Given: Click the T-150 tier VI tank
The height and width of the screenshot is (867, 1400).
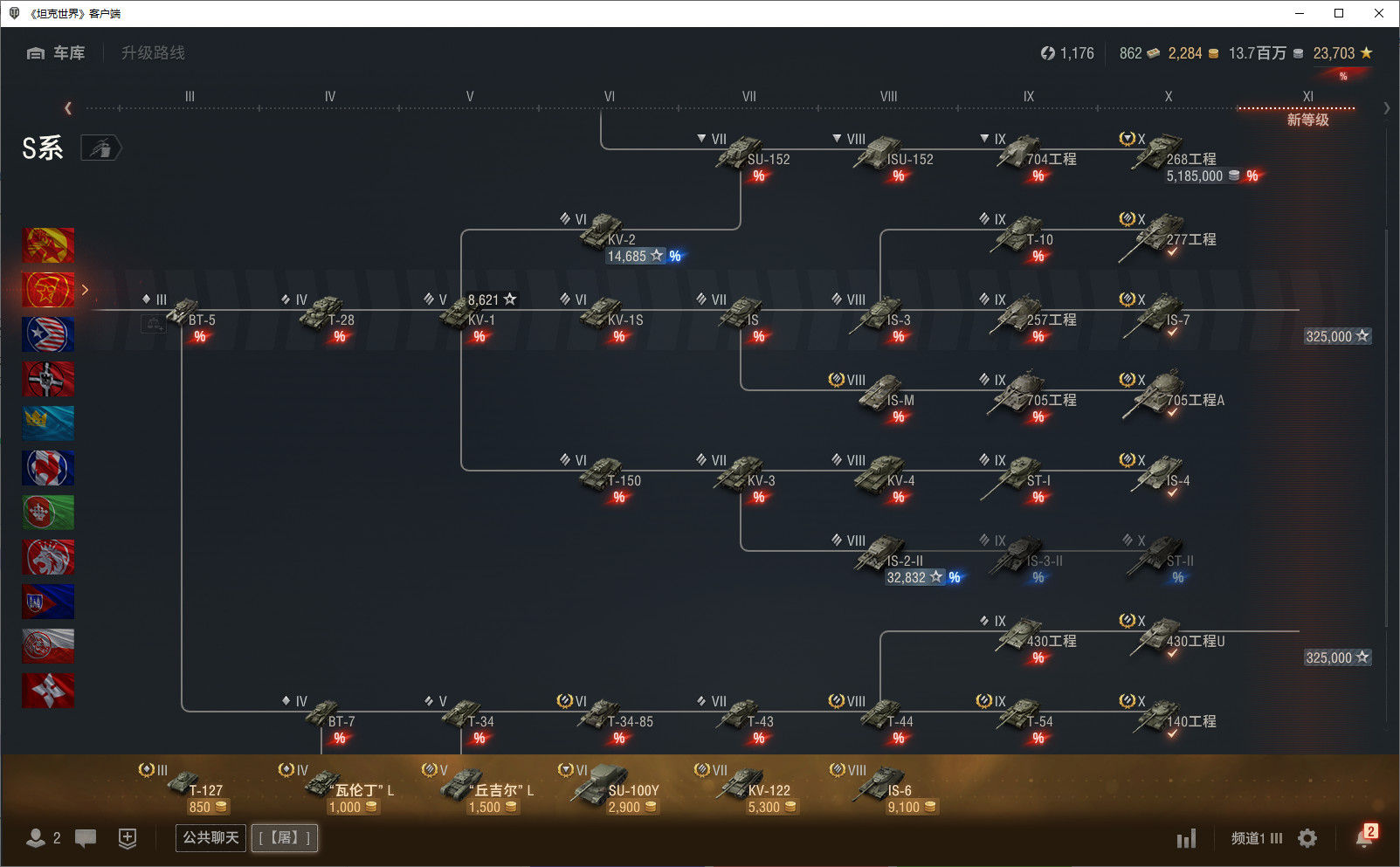Looking at the screenshot, I should (x=602, y=474).
